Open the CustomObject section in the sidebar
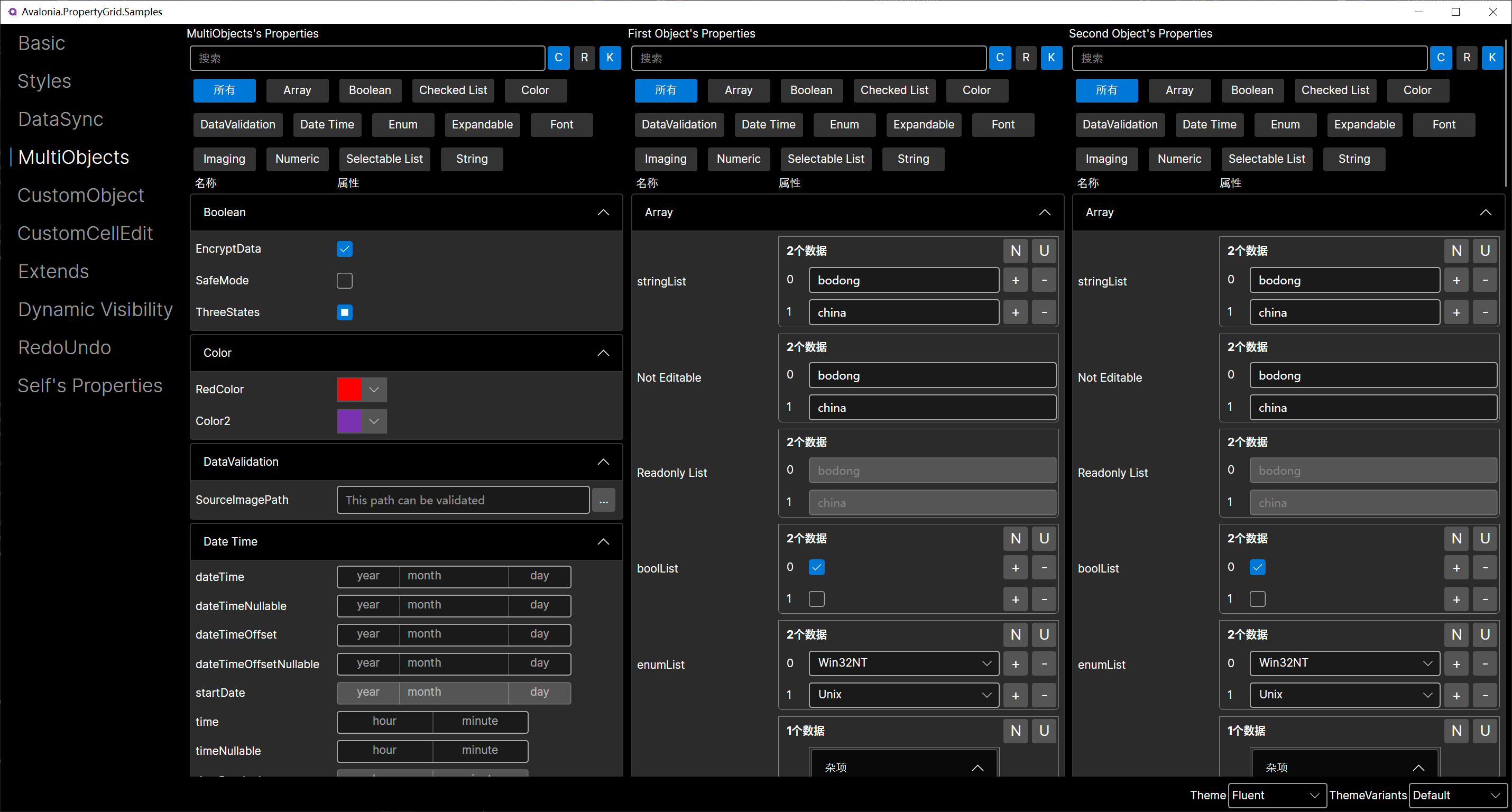 [80, 195]
